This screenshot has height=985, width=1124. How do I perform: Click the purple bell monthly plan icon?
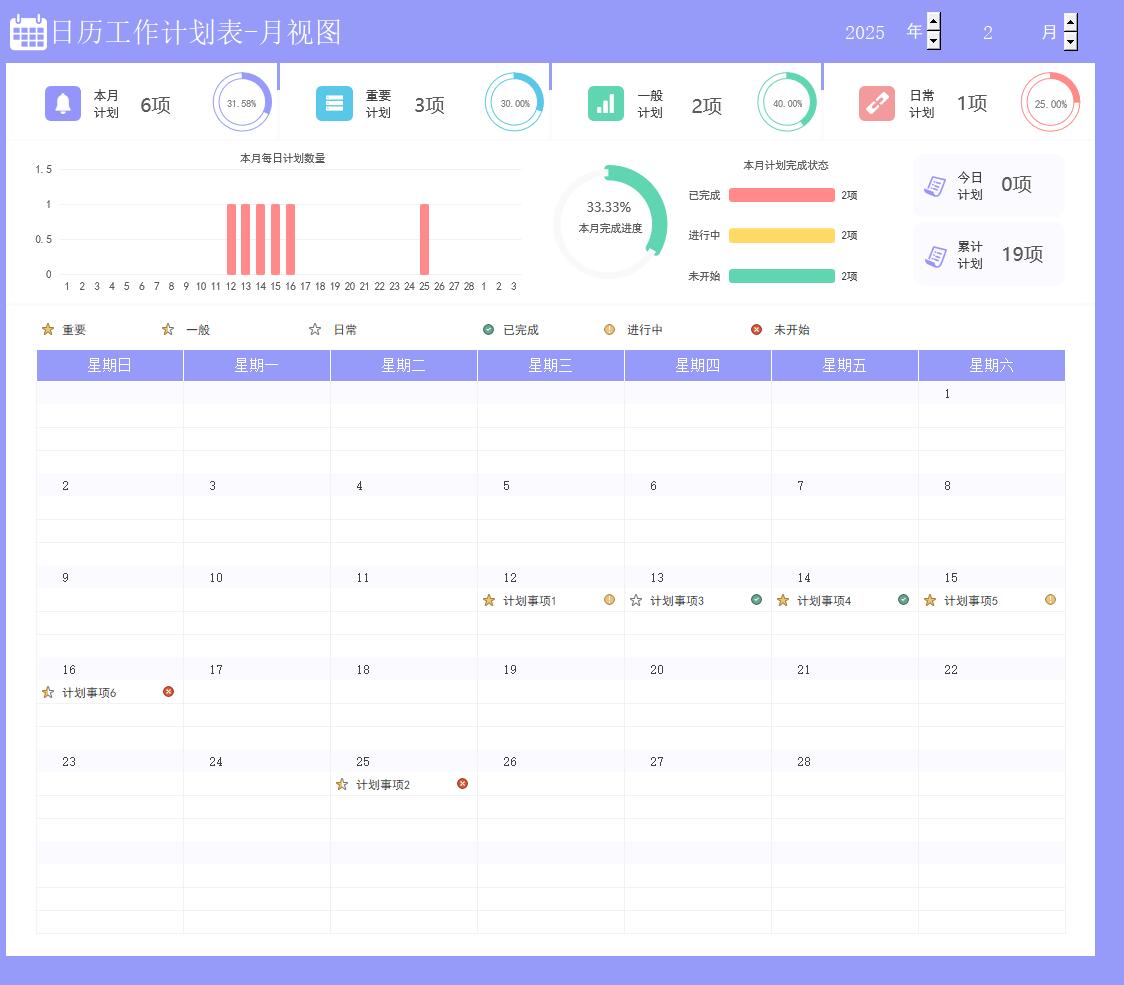[x=63, y=103]
